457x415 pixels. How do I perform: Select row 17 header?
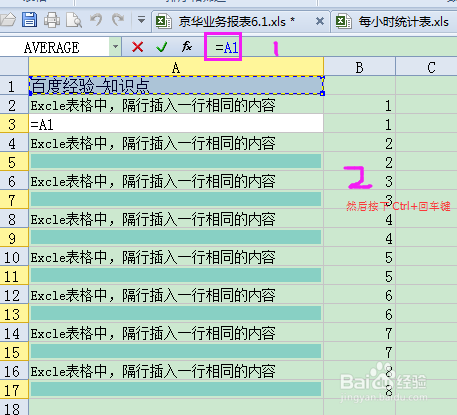pos(14,390)
